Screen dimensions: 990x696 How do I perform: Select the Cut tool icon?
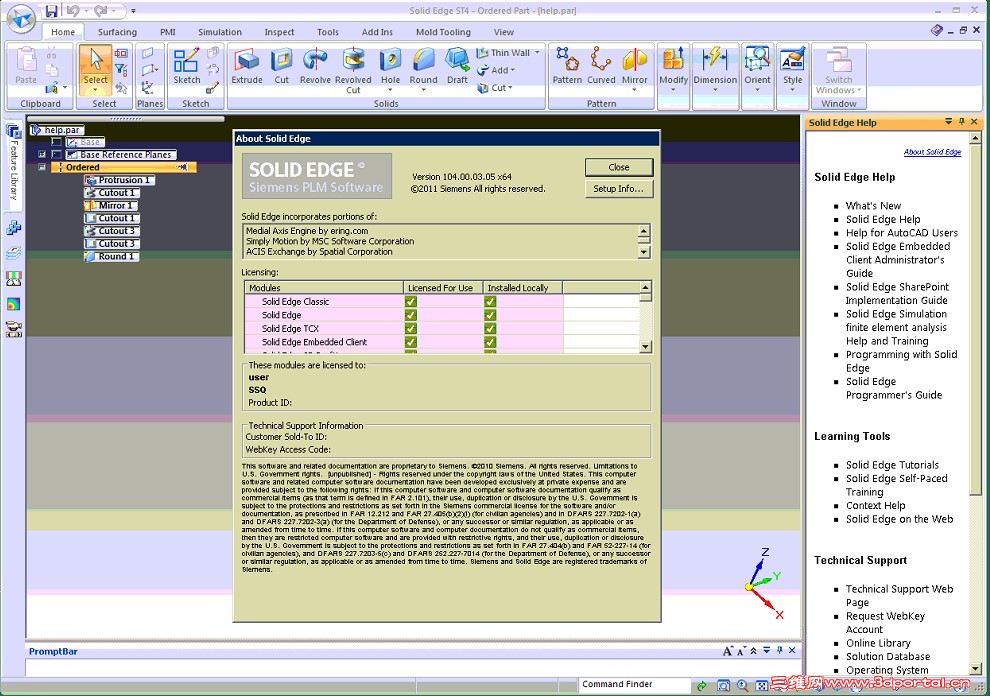click(282, 60)
